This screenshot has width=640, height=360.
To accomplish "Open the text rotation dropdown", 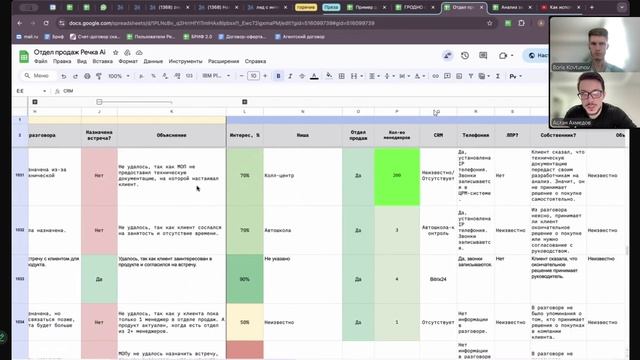I will 419,76.
